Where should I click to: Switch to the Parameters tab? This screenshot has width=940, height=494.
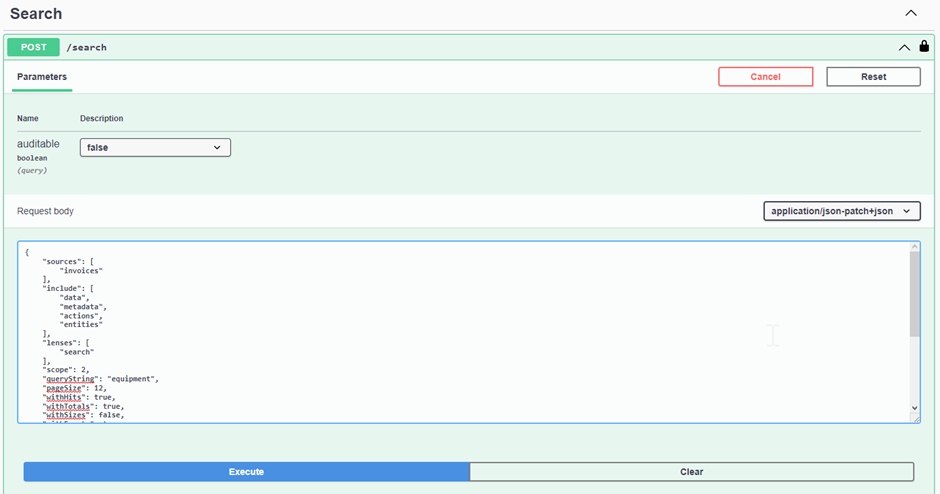42,77
